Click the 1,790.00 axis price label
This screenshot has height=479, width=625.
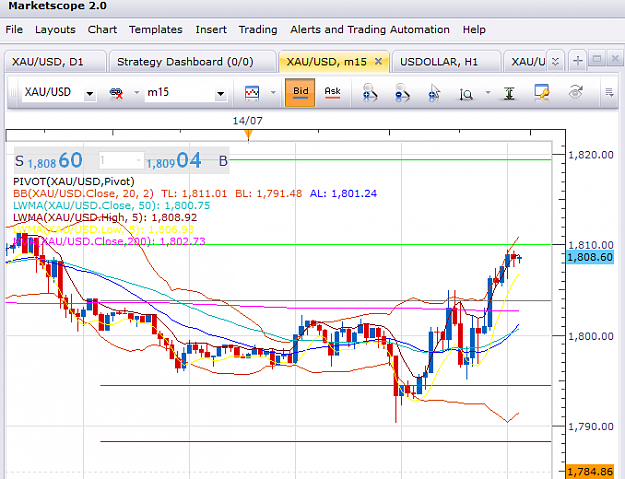click(x=591, y=427)
